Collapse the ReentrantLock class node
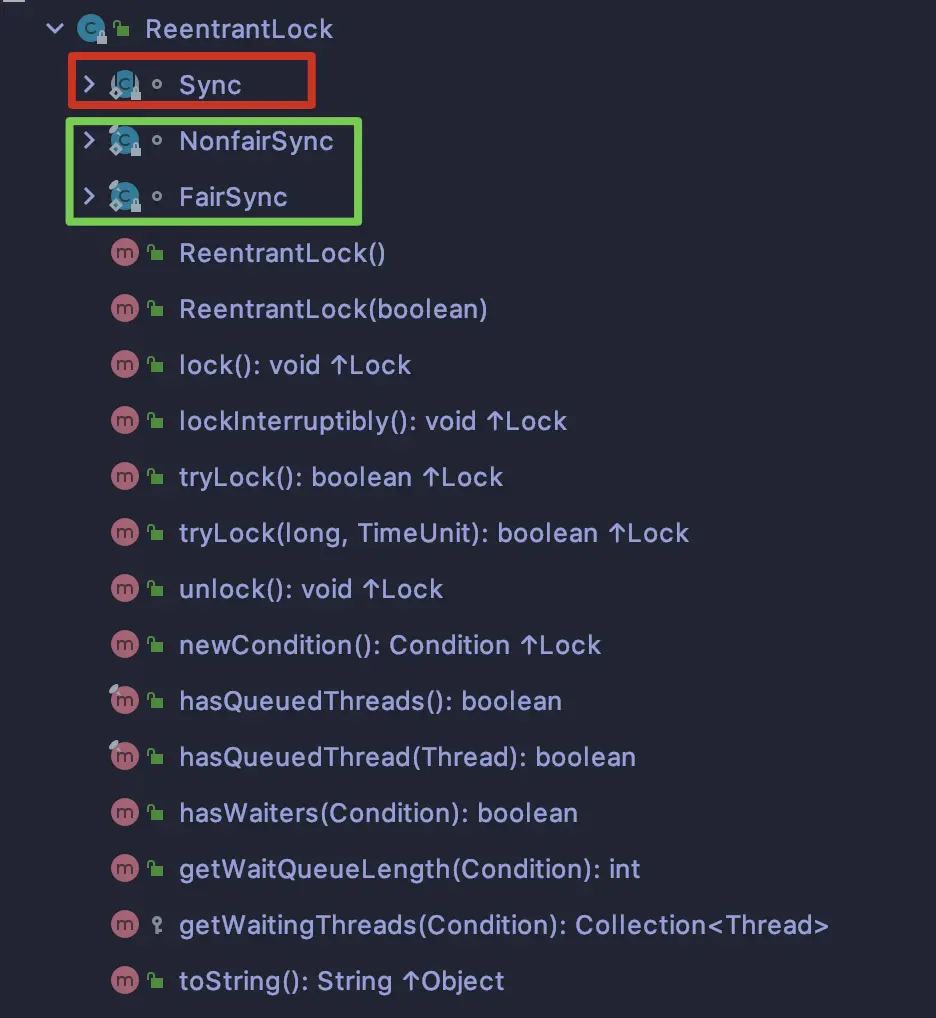 tap(55, 29)
